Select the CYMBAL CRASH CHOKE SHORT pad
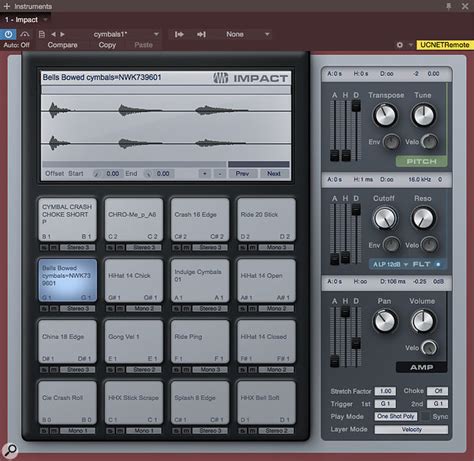This screenshot has height=461, width=474. point(67,220)
